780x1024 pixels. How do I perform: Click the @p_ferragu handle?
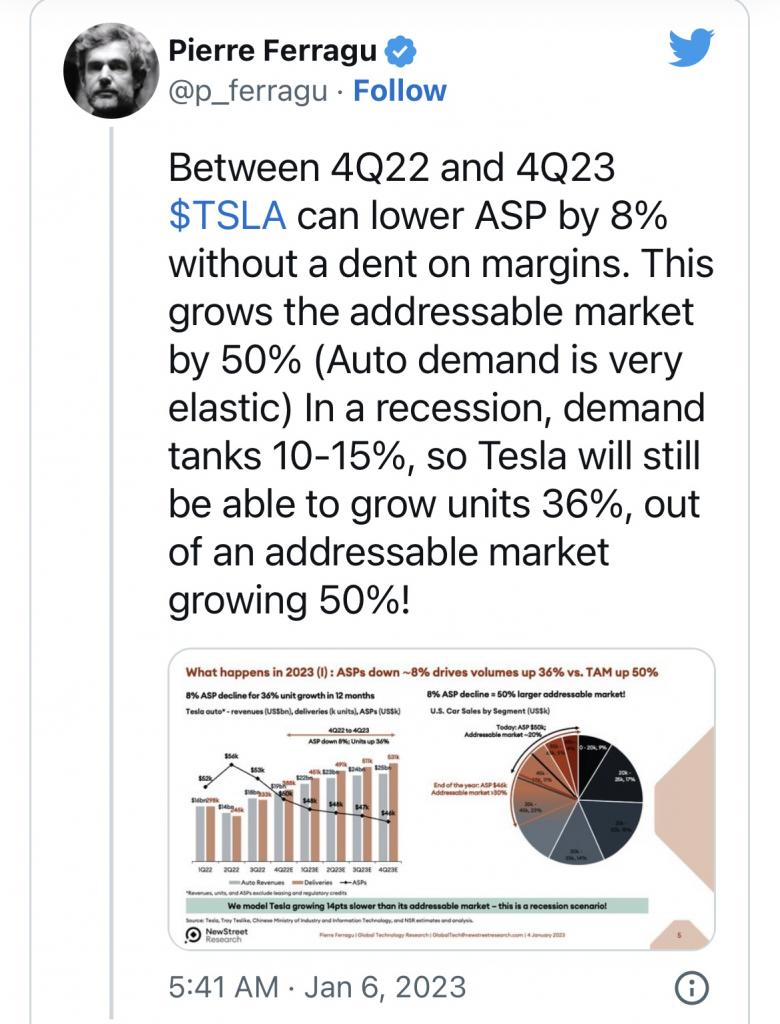click(248, 91)
